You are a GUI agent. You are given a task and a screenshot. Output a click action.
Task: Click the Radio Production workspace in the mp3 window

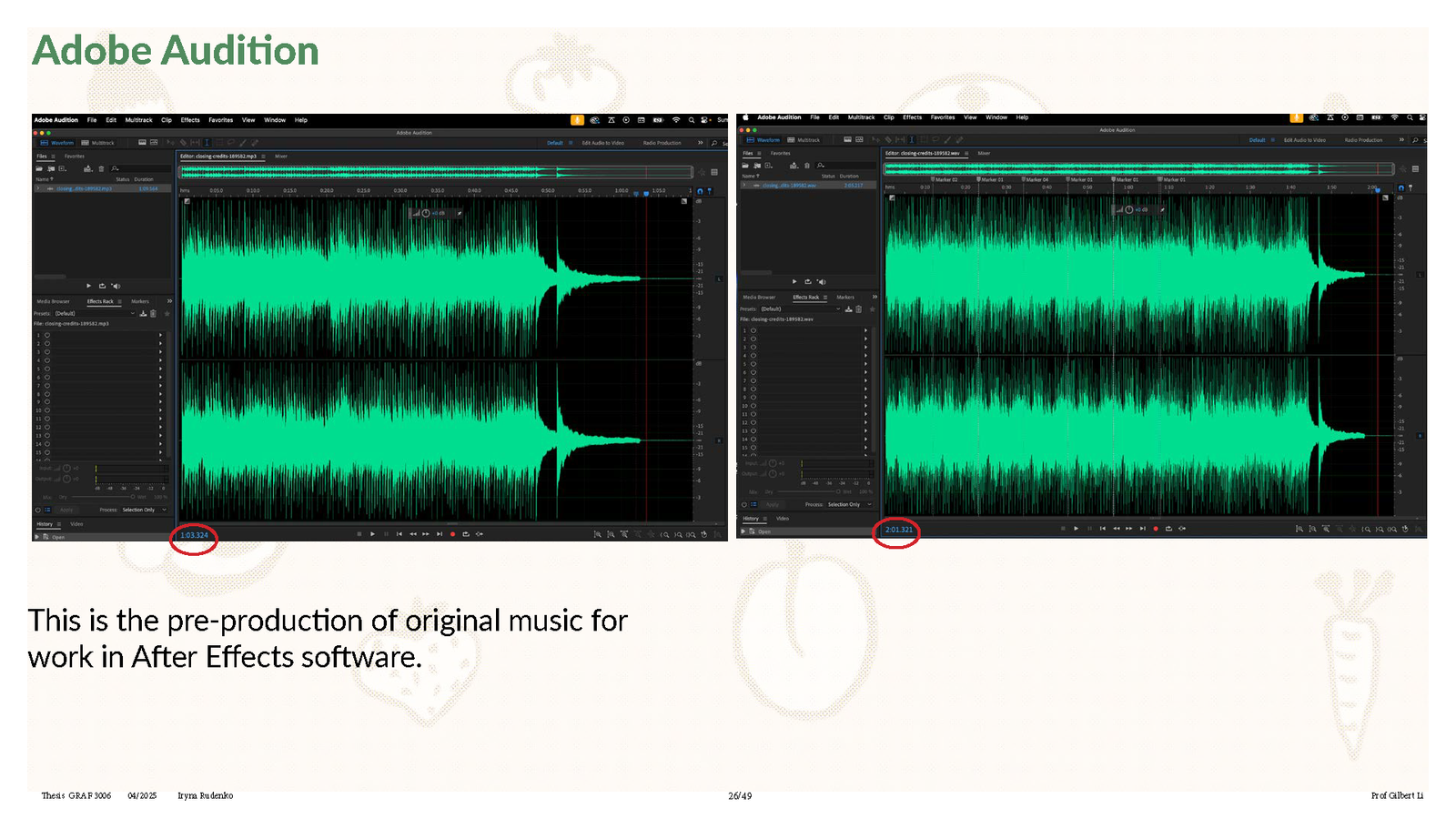[x=662, y=143]
